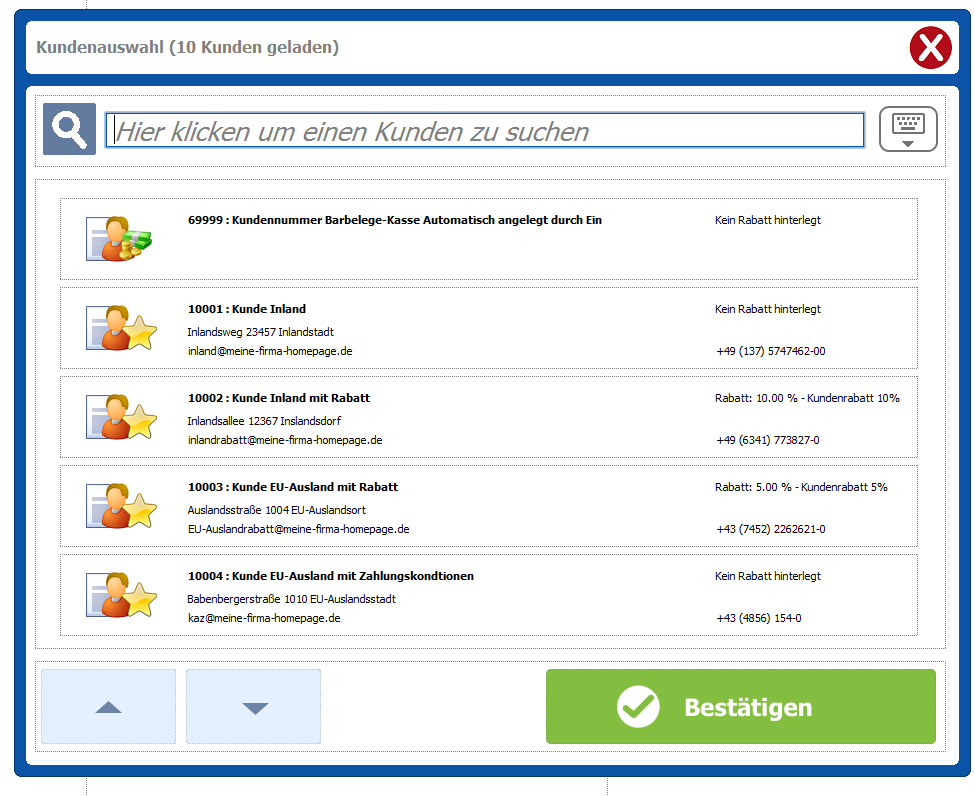This screenshot has height=796, width=975.
Task: Select customer 10001 Kunde Inland
Action: point(247,309)
